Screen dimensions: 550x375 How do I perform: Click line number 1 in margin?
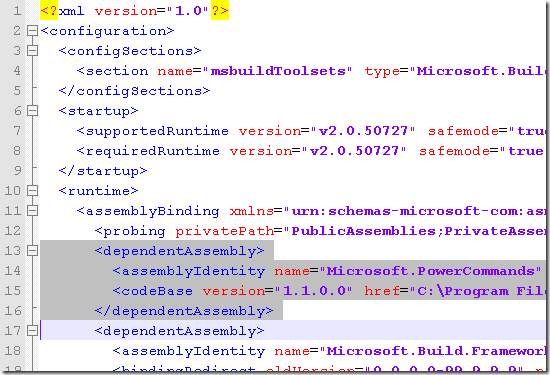pos(17,11)
